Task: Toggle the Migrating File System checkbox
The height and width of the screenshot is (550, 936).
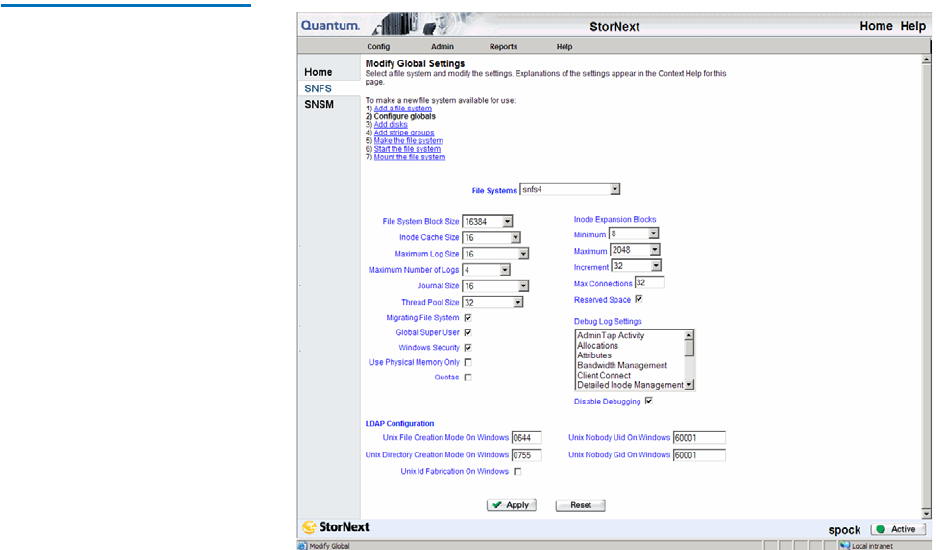Action: 468,317
